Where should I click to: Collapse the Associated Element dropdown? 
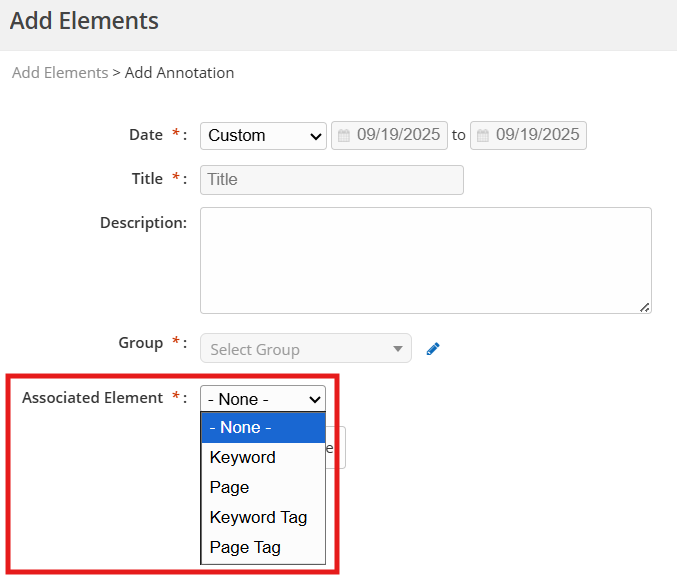click(x=263, y=399)
